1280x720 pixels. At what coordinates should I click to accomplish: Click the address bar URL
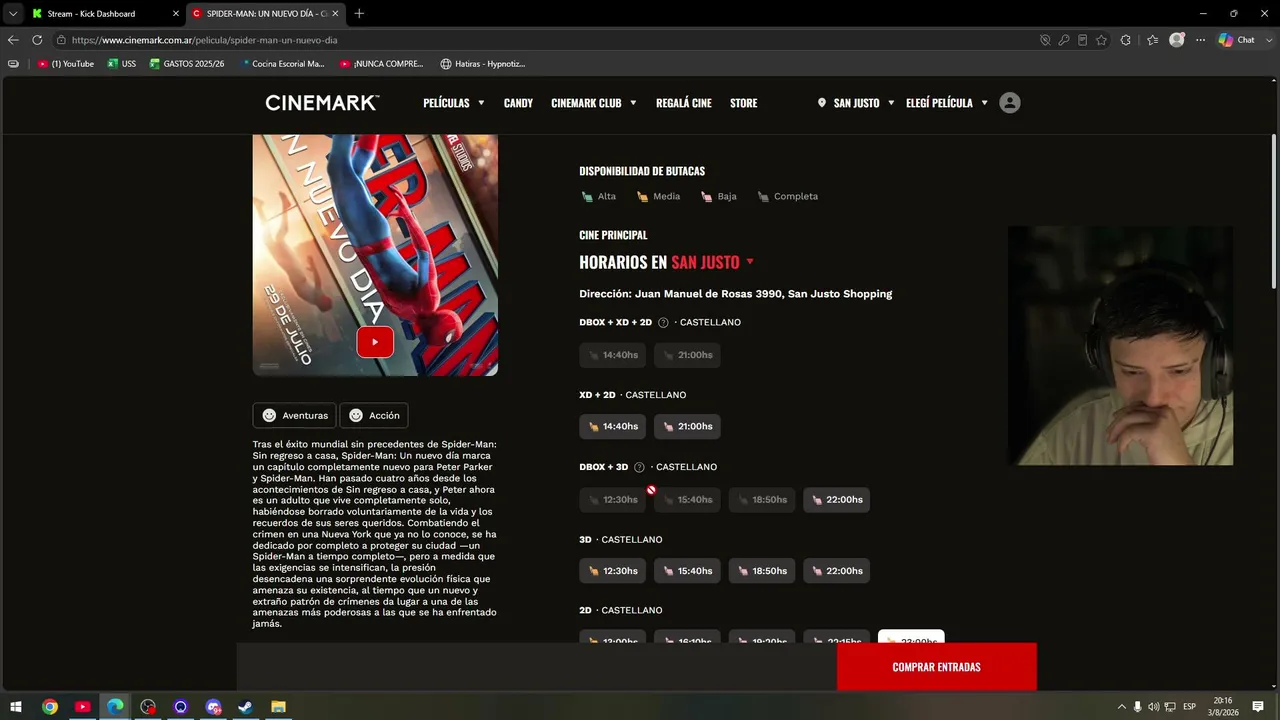click(x=205, y=40)
